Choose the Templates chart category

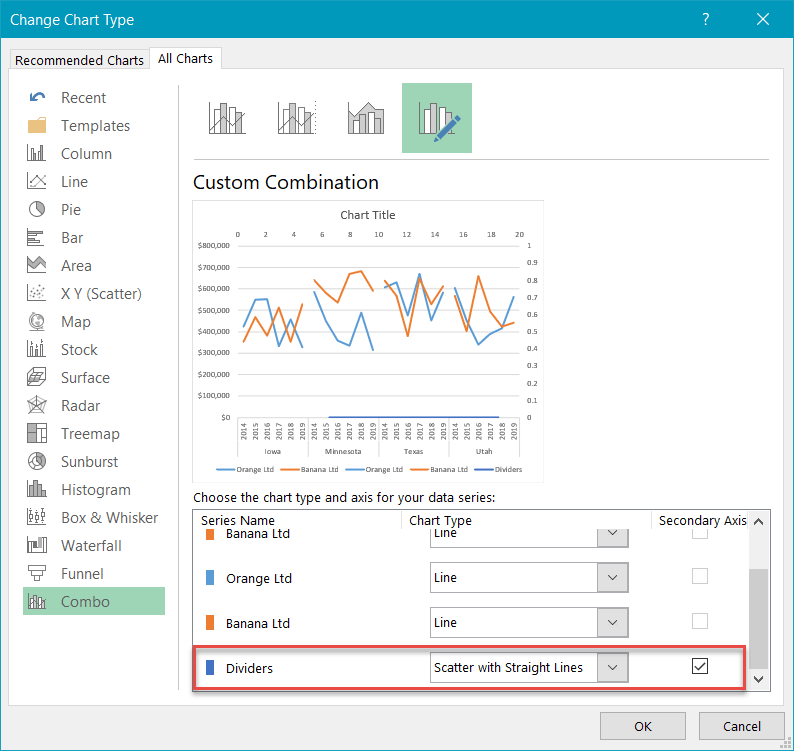(95, 125)
